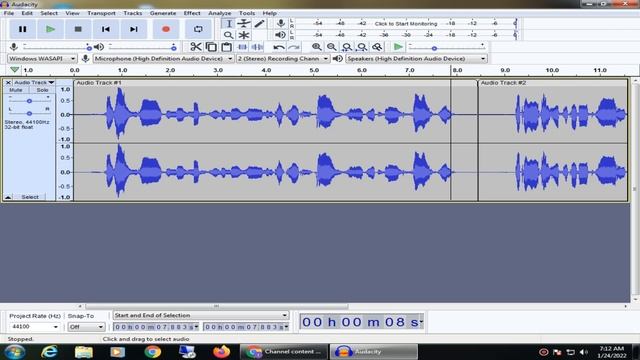Open the Windows WASAPI host dropdown

pyautogui.click(x=42, y=59)
